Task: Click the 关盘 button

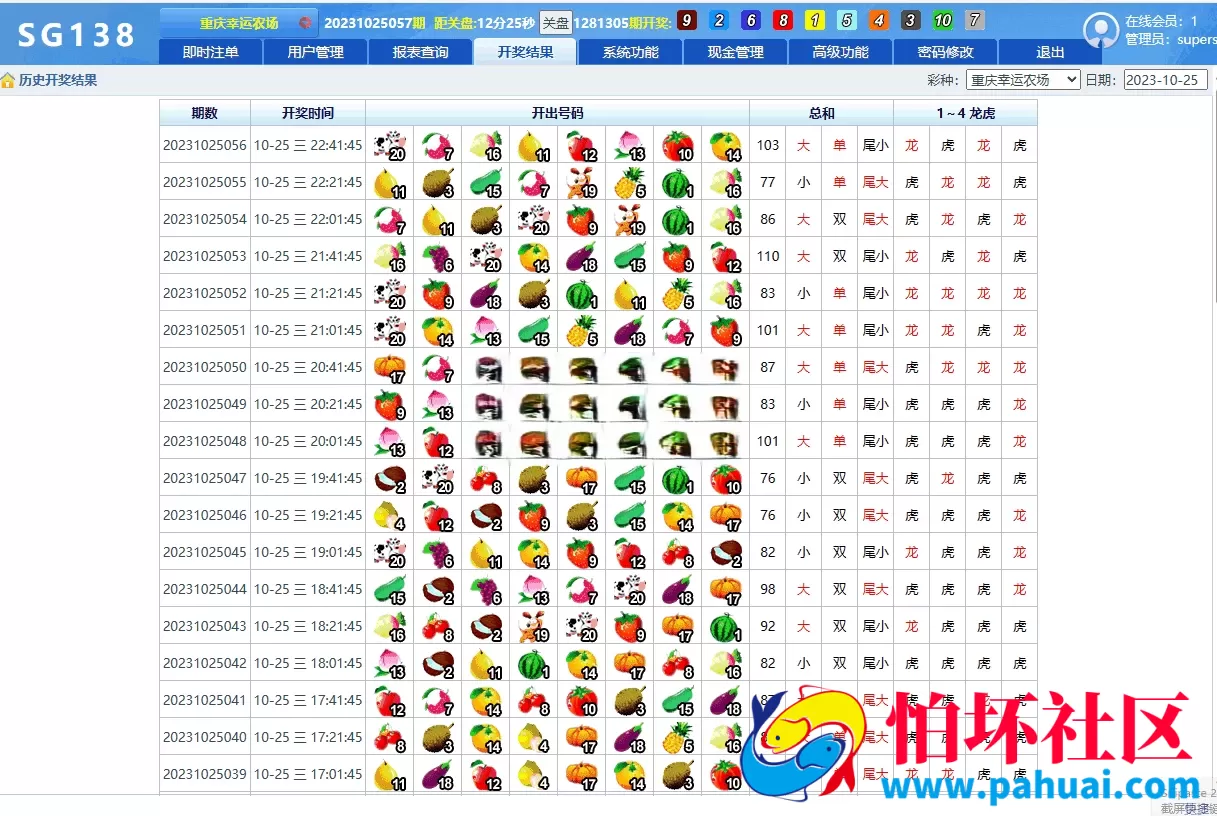Action: (555, 23)
